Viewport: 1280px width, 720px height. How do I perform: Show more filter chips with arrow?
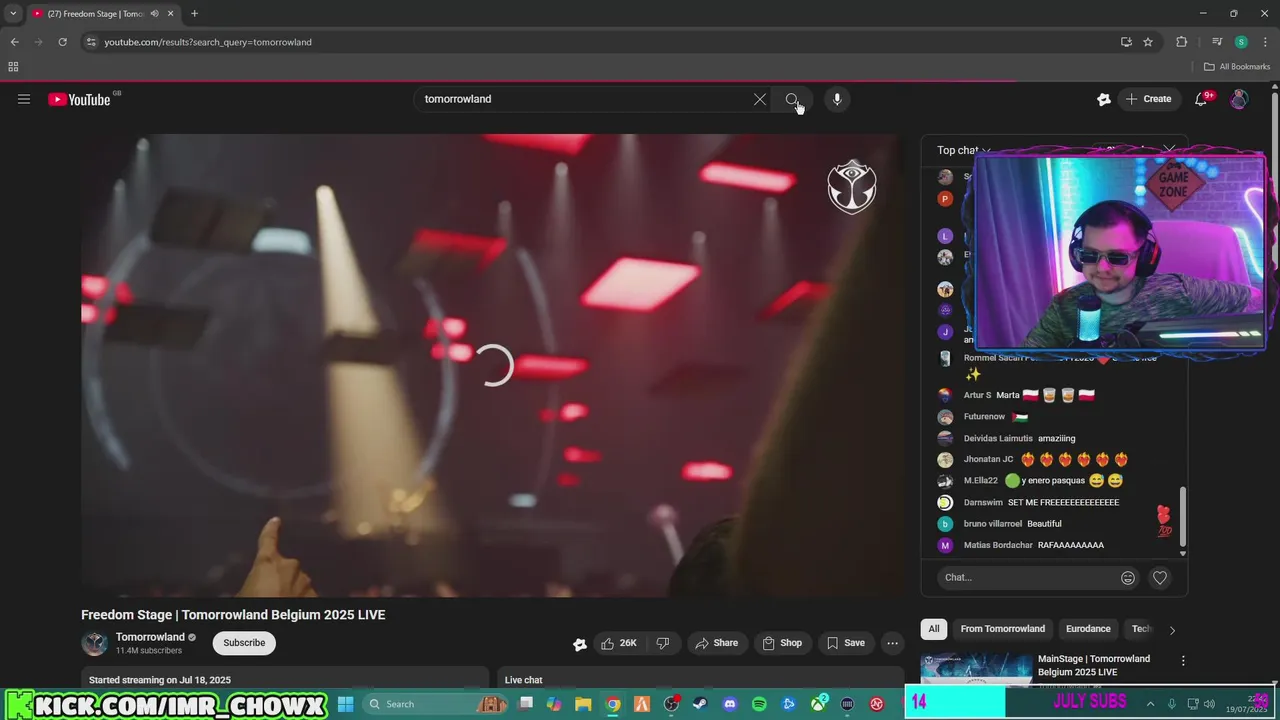[x=1172, y=630]
